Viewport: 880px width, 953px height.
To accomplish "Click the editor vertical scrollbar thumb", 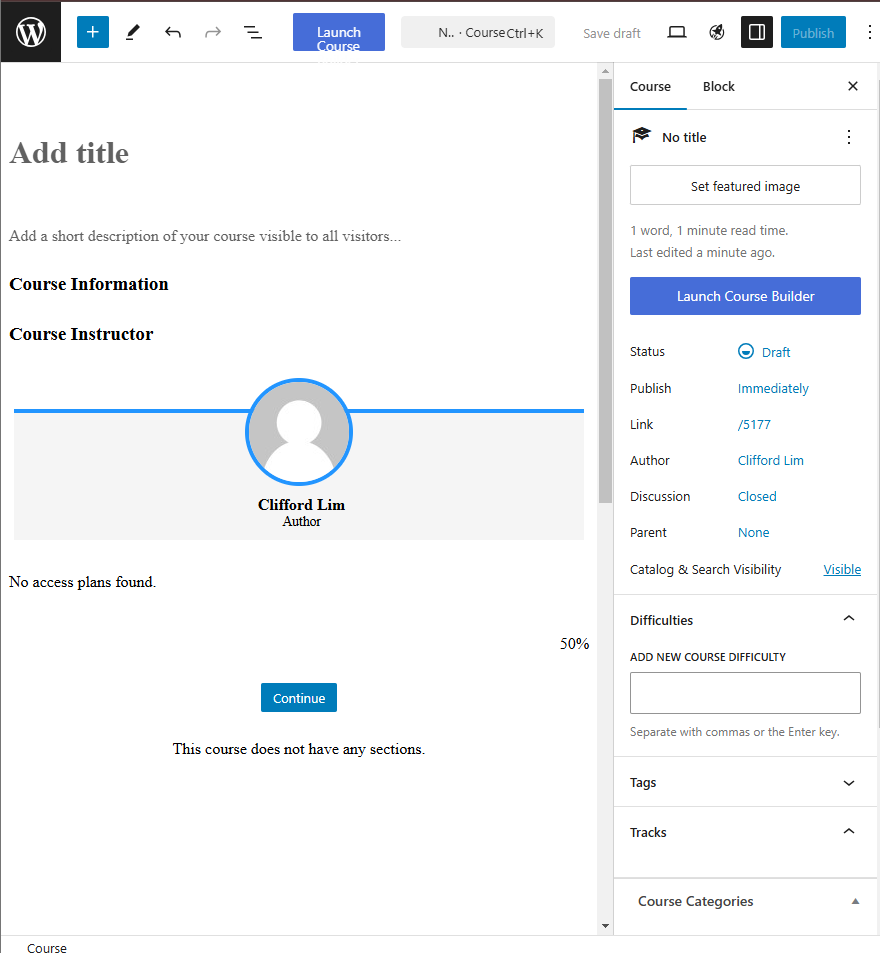I will click(605, 291).
